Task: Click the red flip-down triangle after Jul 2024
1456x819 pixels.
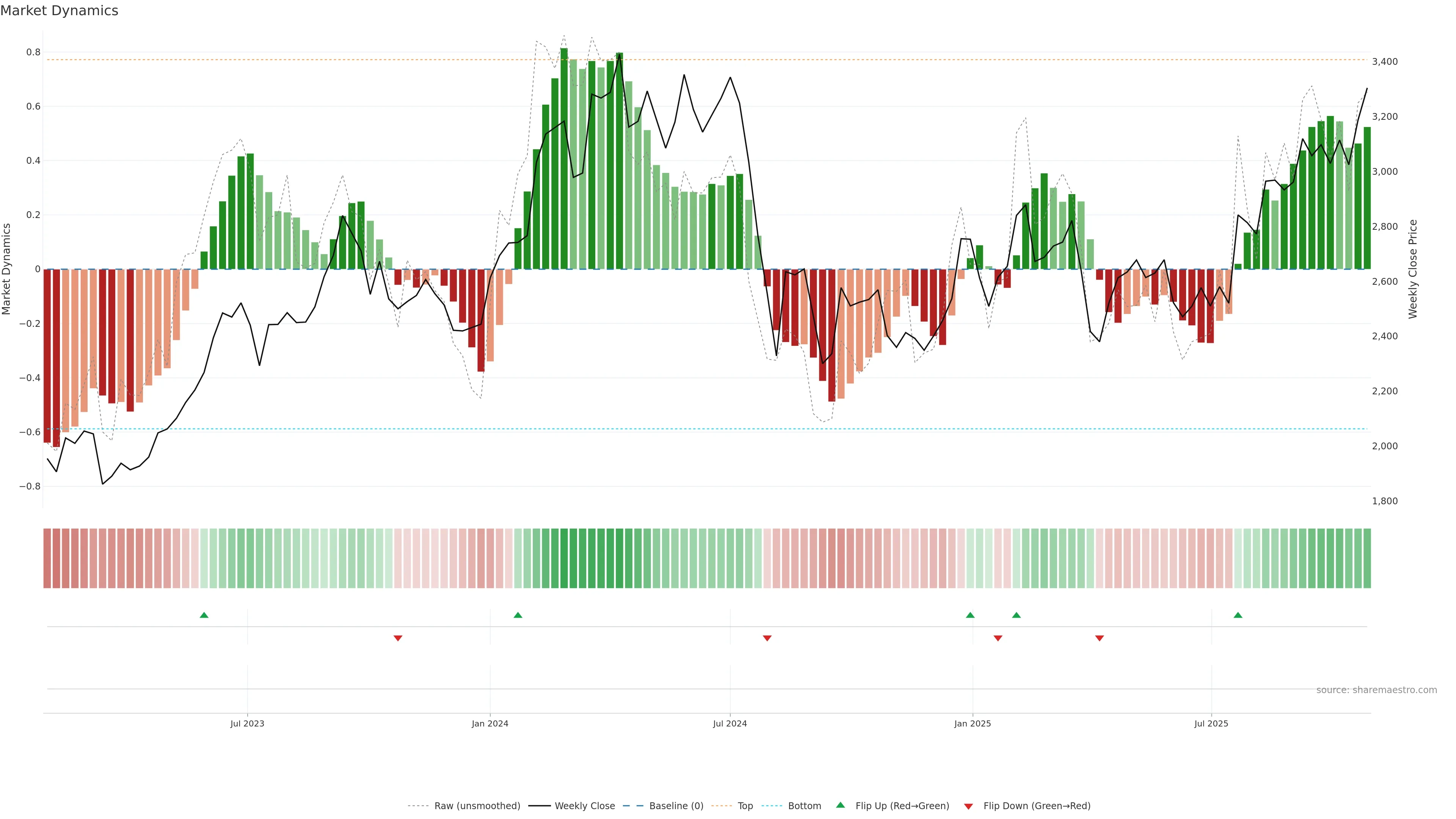Action: 767,638
